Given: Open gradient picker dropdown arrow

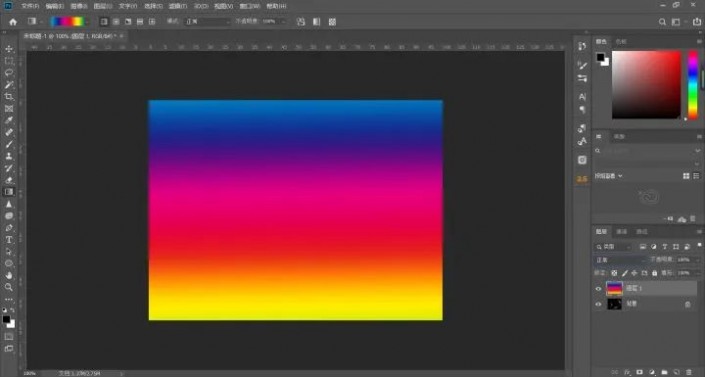Looking at the screenshot, I should pyautogui.click(x=88, y=22).
